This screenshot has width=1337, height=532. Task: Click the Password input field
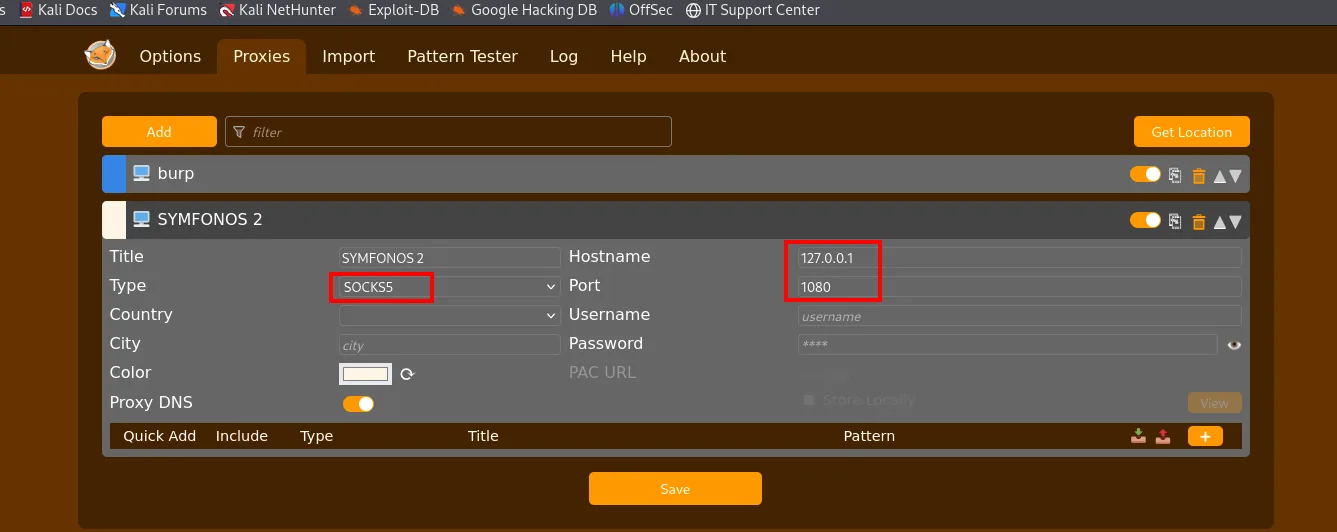pos(1007,345)
